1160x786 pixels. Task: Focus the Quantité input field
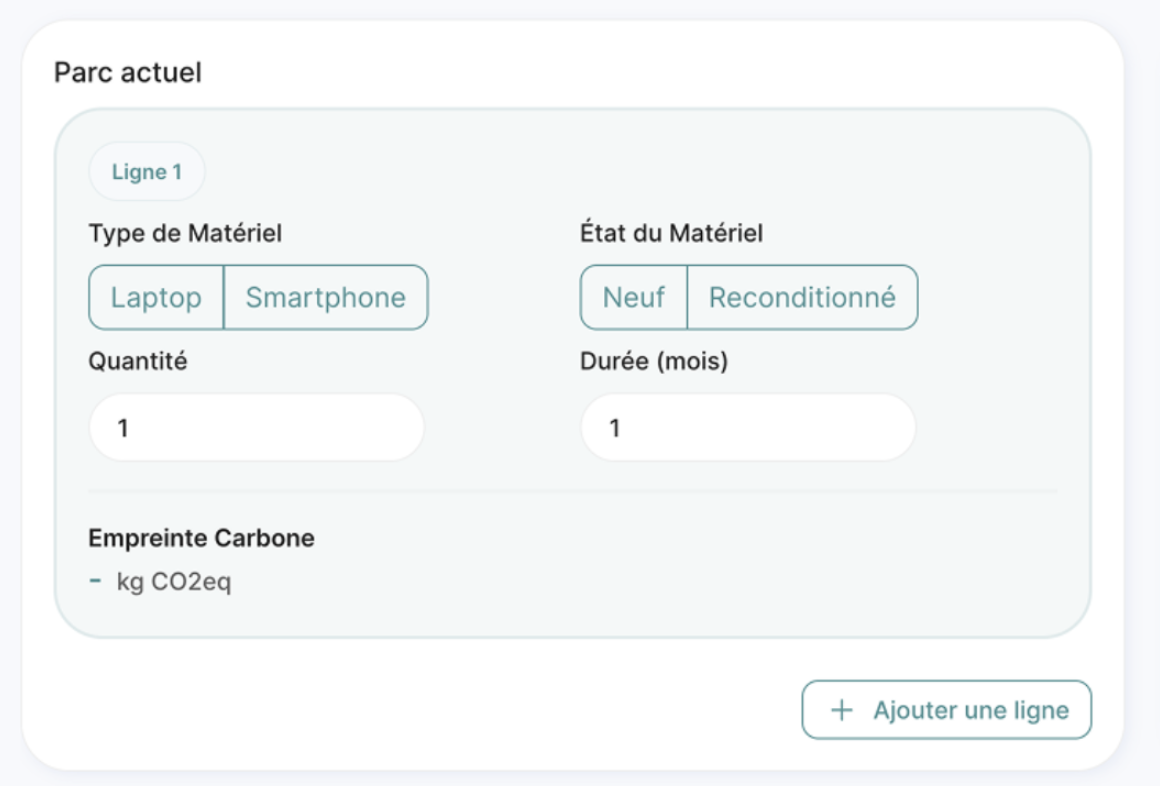[257, 428]
